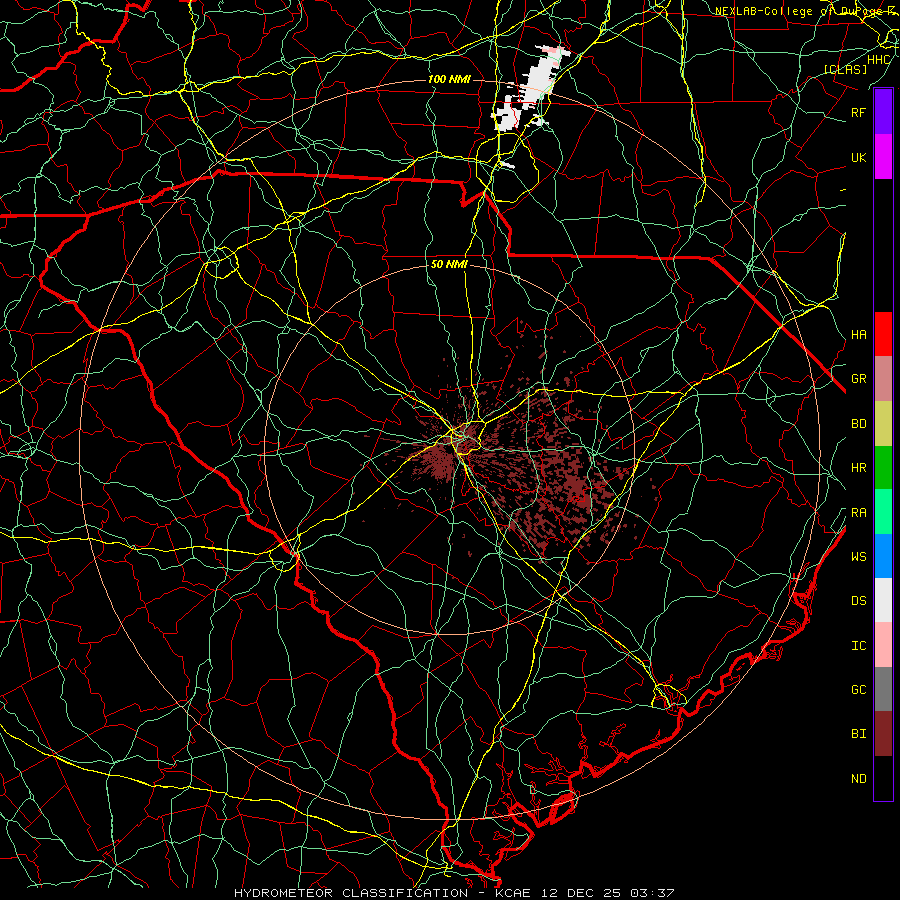Click the BD legend label
Screen dimensions: 900x900
coord(859,424)
